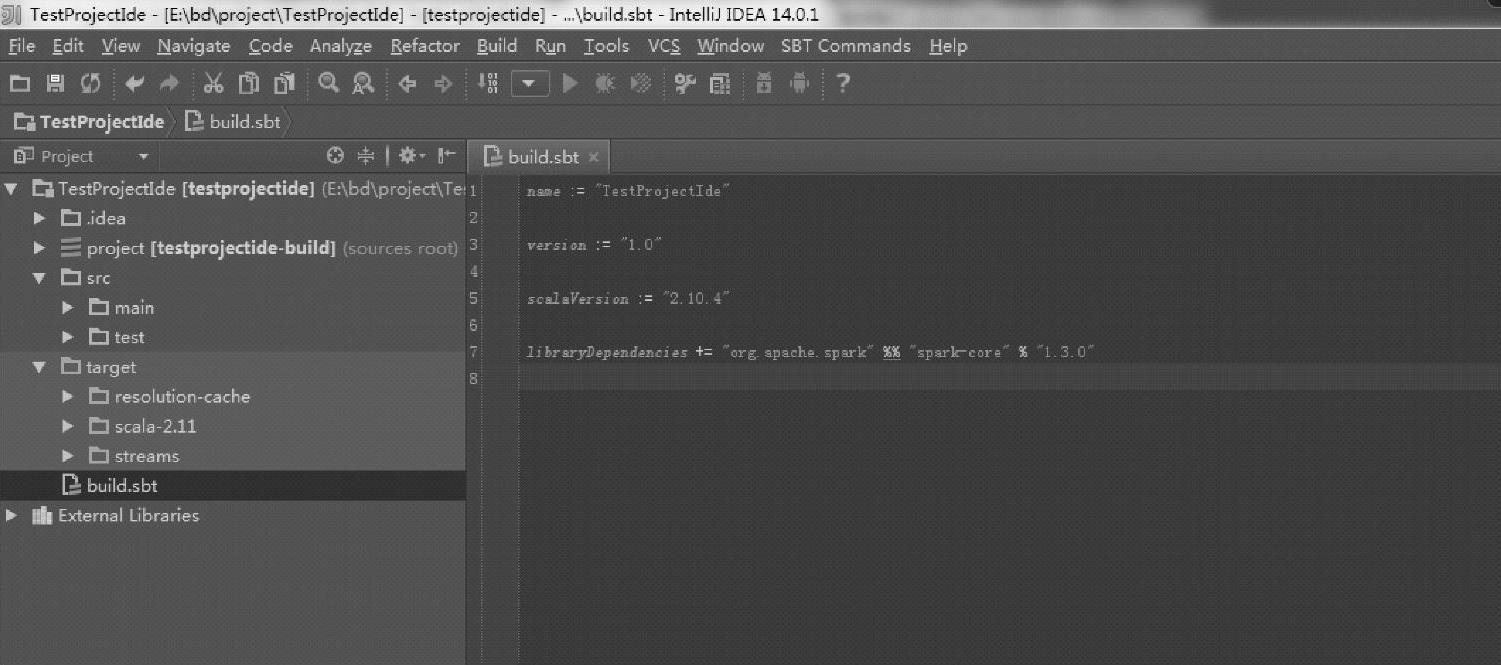Click the Undo toolbar icon
Image resolution: width=1501 pixels, height=665 pixels.
point(134,84)
